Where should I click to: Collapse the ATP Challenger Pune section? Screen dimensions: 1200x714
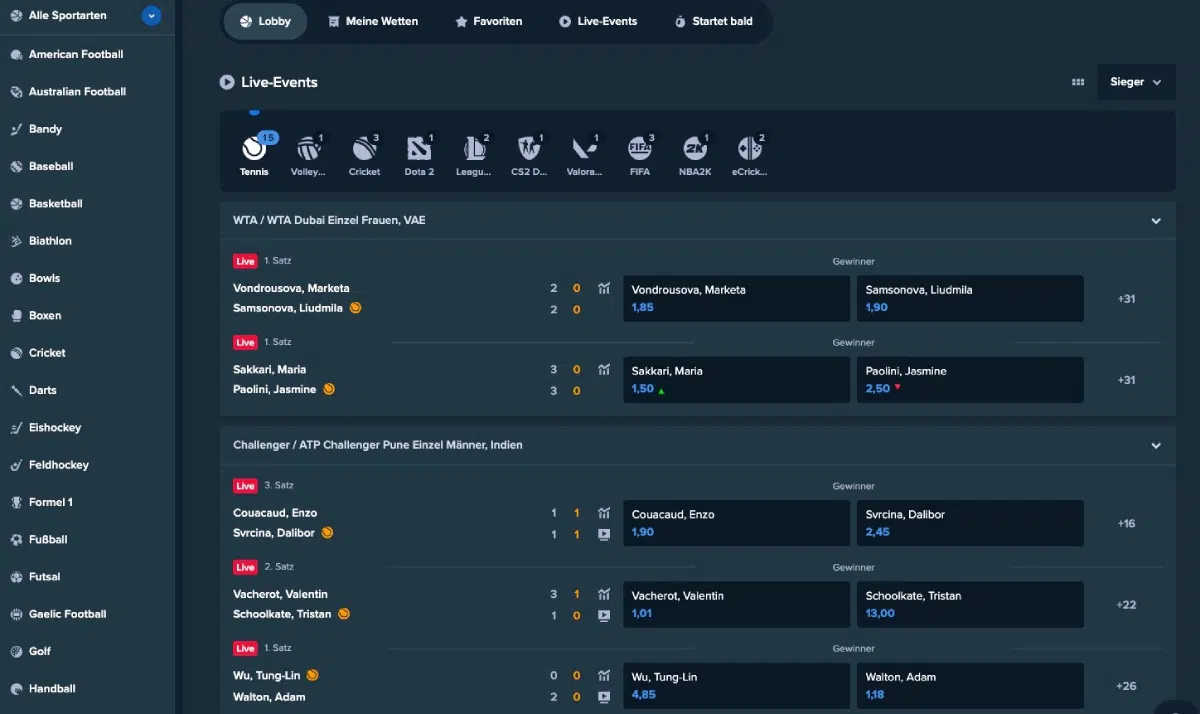(1155, 445)
